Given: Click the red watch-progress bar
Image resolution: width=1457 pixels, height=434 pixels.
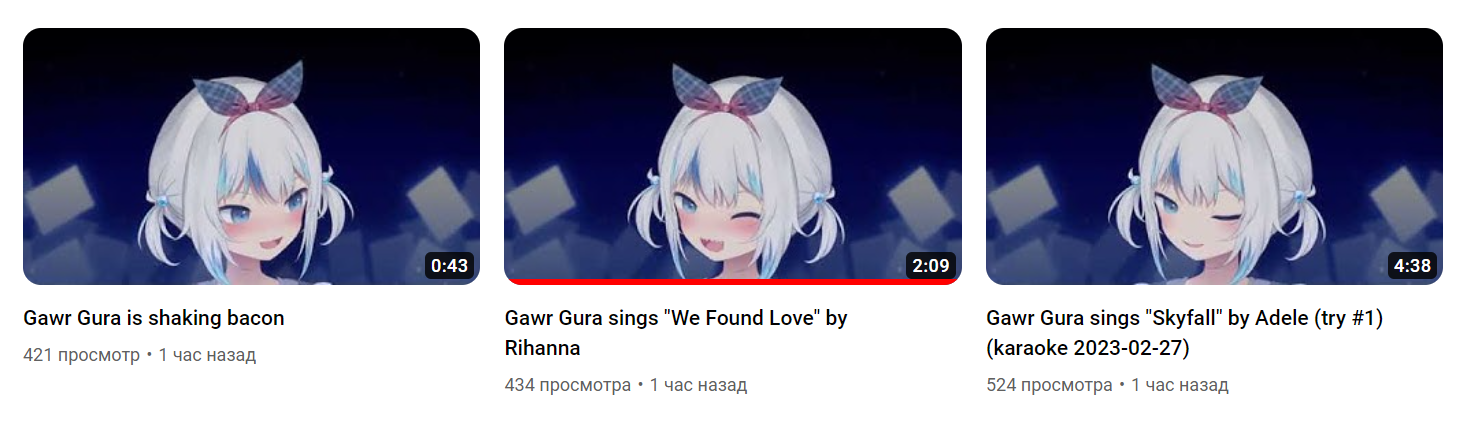Looking at the screenshot, I should click(x=733, y=282).
